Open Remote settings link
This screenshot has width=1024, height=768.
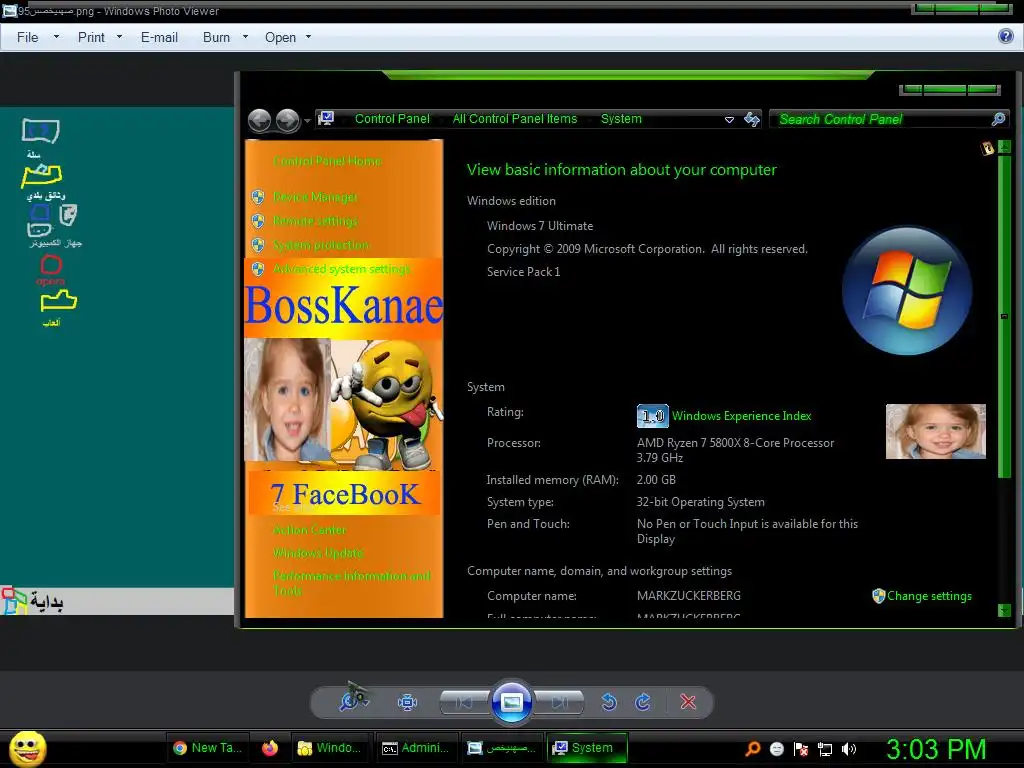(315, 221)
